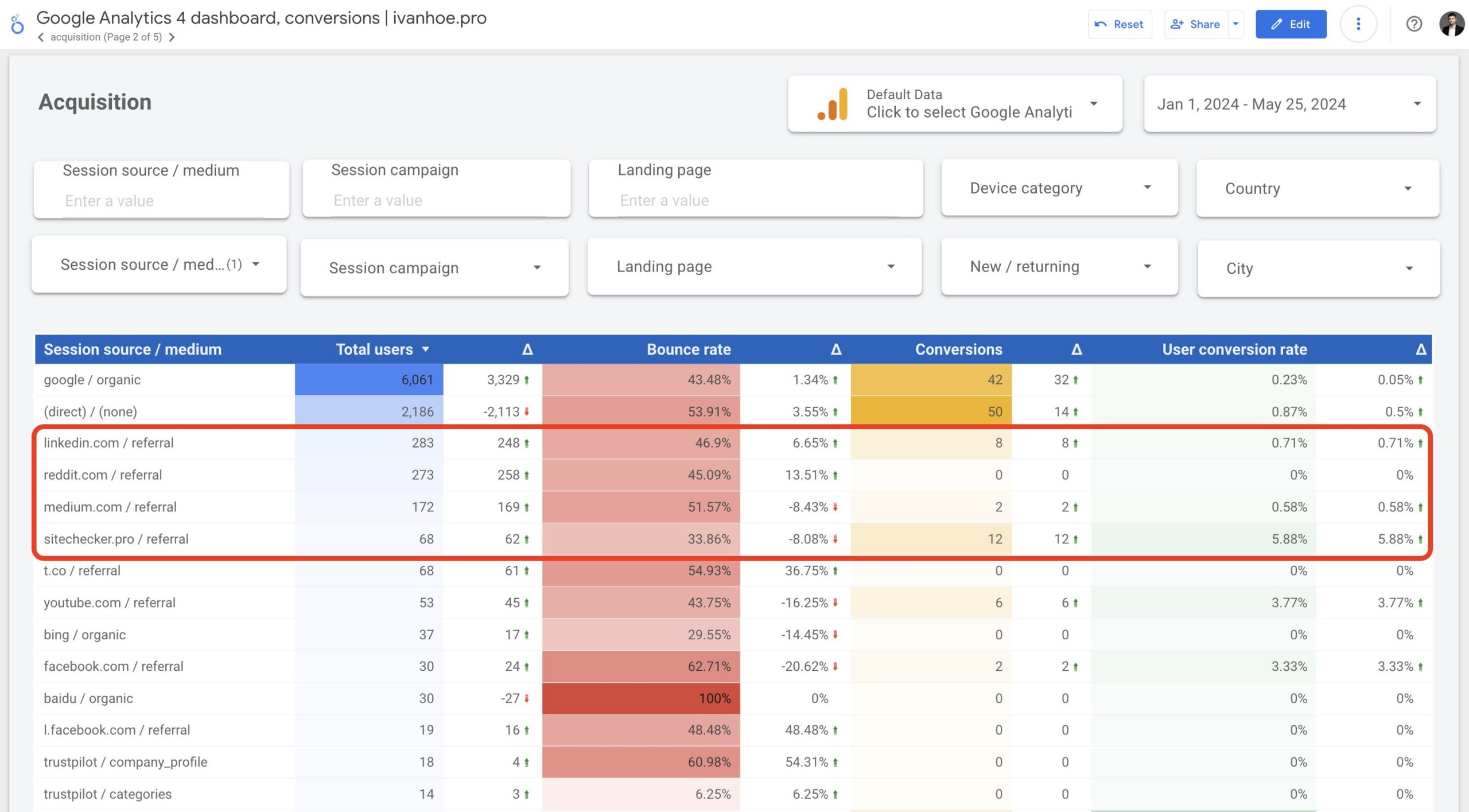Open the Session campaign dropdown filter
Viewport: 1469px width, 812px height.
pos(434,267)
